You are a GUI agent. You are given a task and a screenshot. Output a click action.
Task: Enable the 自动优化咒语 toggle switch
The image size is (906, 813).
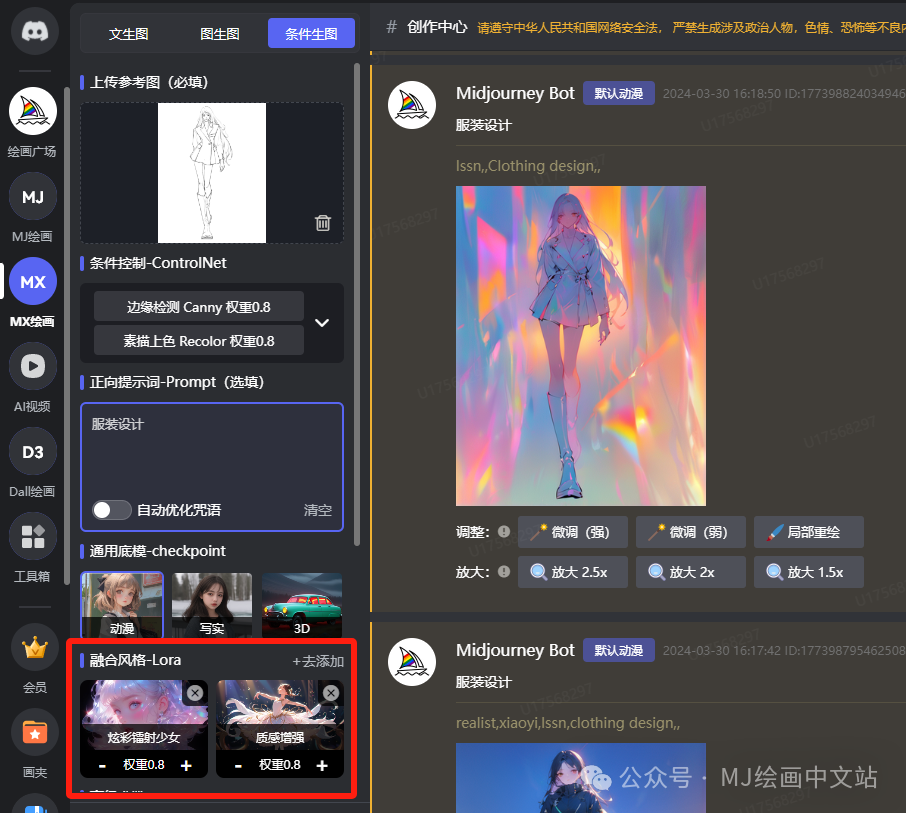coord(112,510)
